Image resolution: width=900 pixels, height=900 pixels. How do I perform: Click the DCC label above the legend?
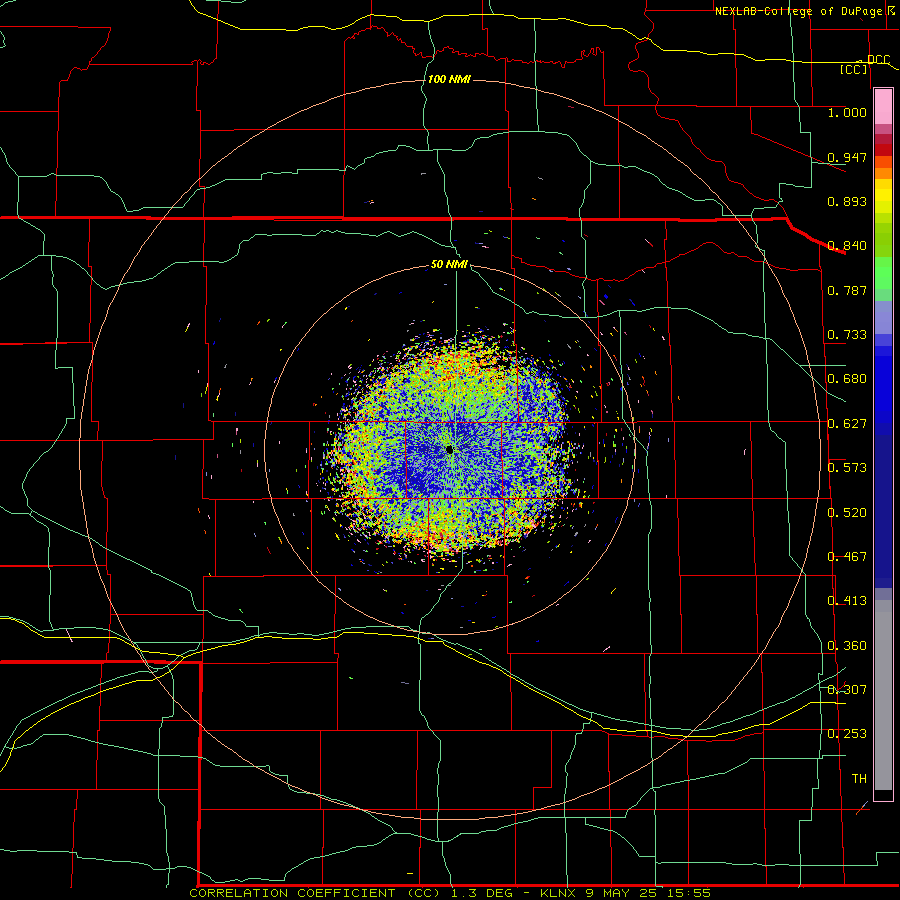879,60
